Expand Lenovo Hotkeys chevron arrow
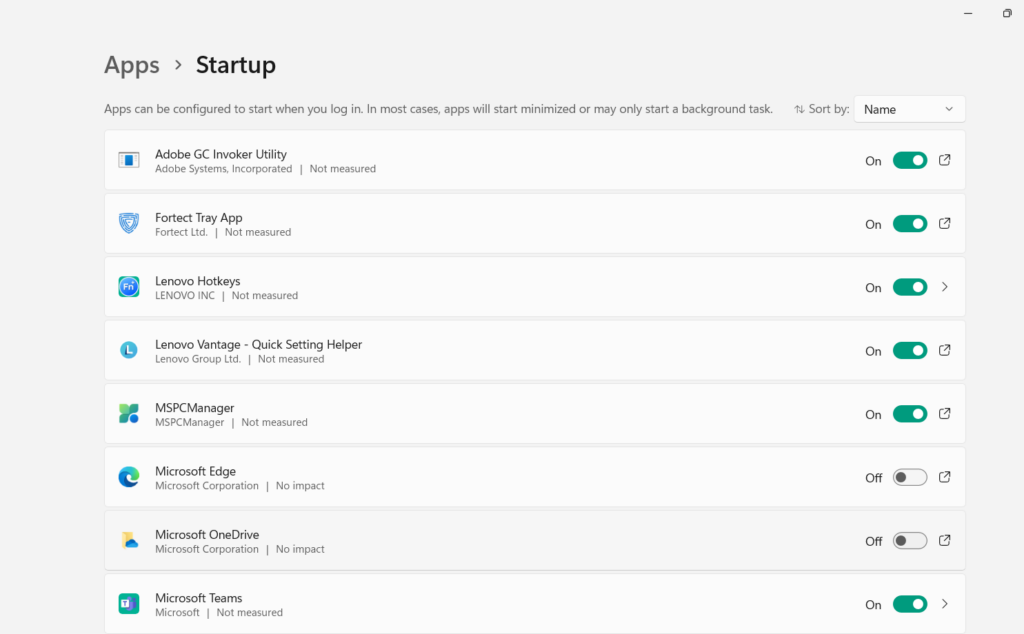Viewport: 1024px width, 634px height. click(945, 287)
